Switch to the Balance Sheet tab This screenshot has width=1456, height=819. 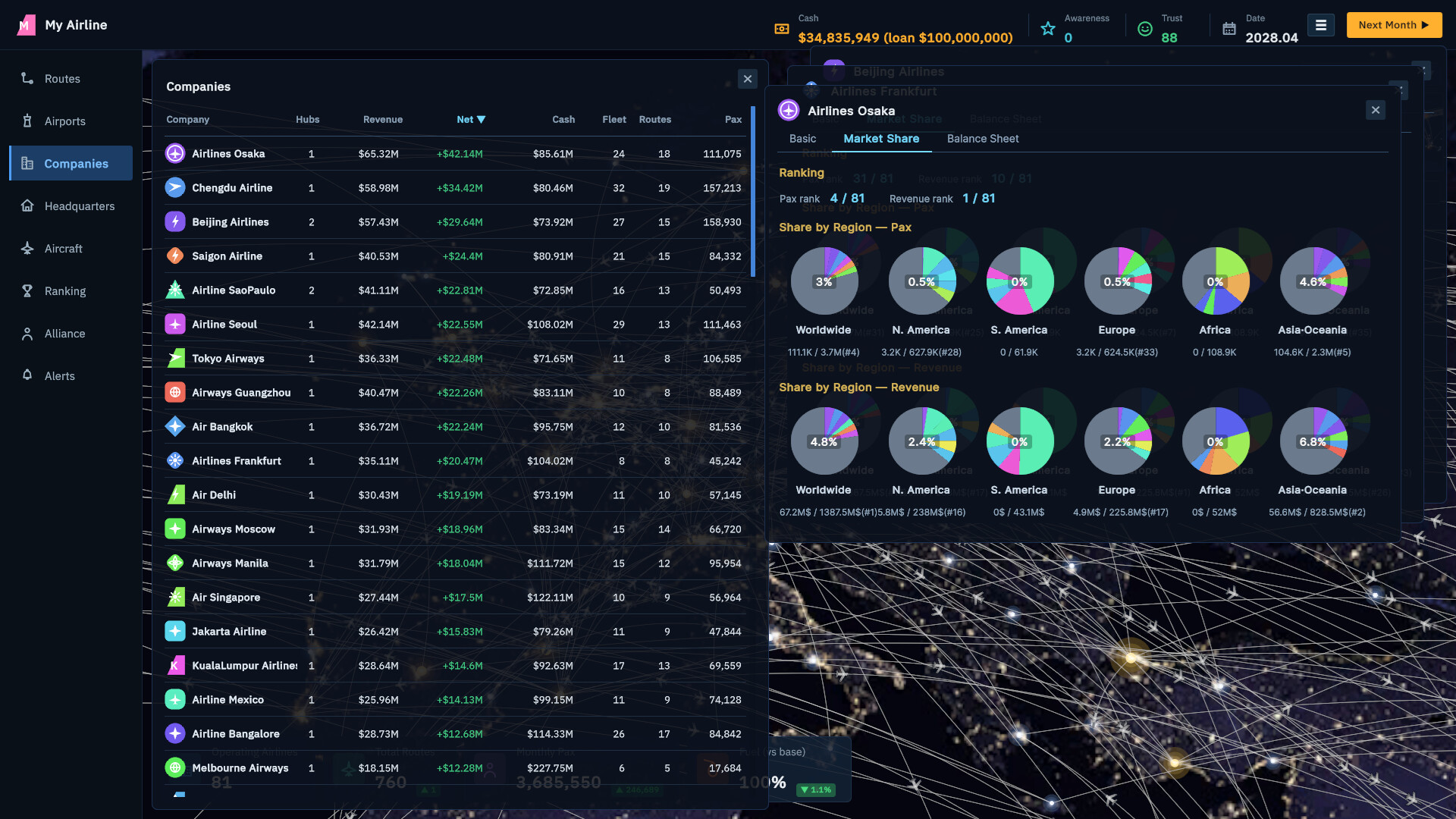pos(983,139)
